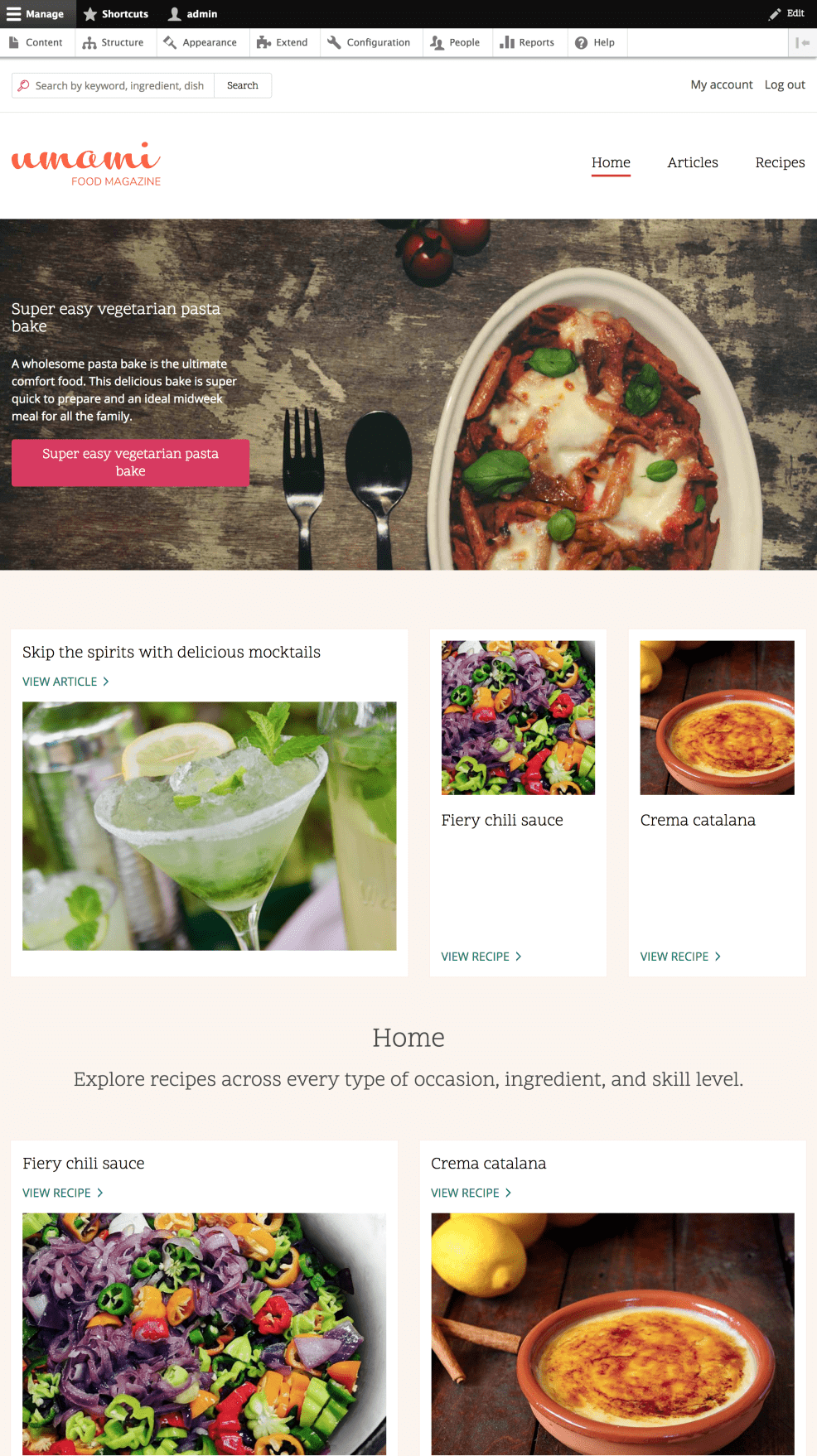Open the Appearance menu item
The image size is (817, 1456).
pos(201,42)
